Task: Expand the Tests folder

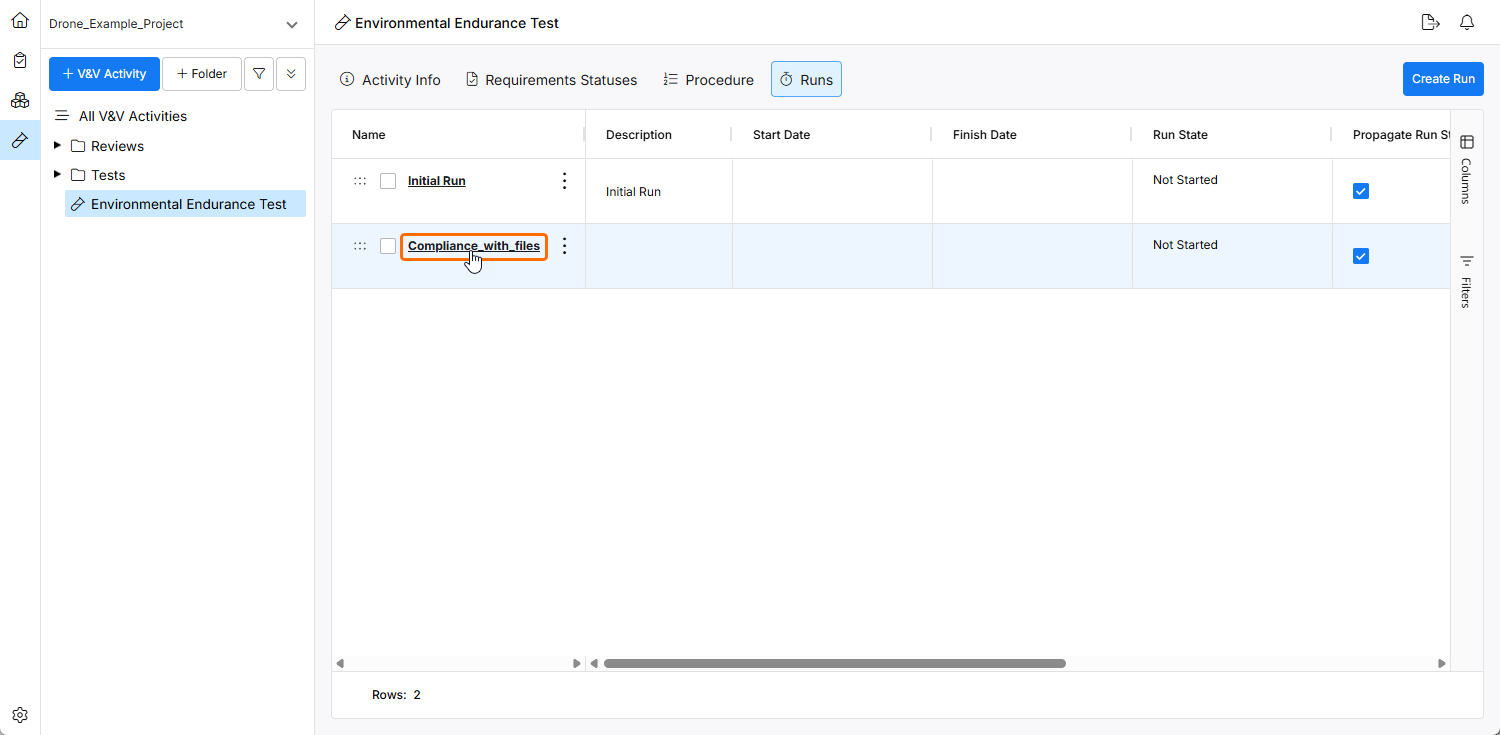Action: [x=58, y=175]
